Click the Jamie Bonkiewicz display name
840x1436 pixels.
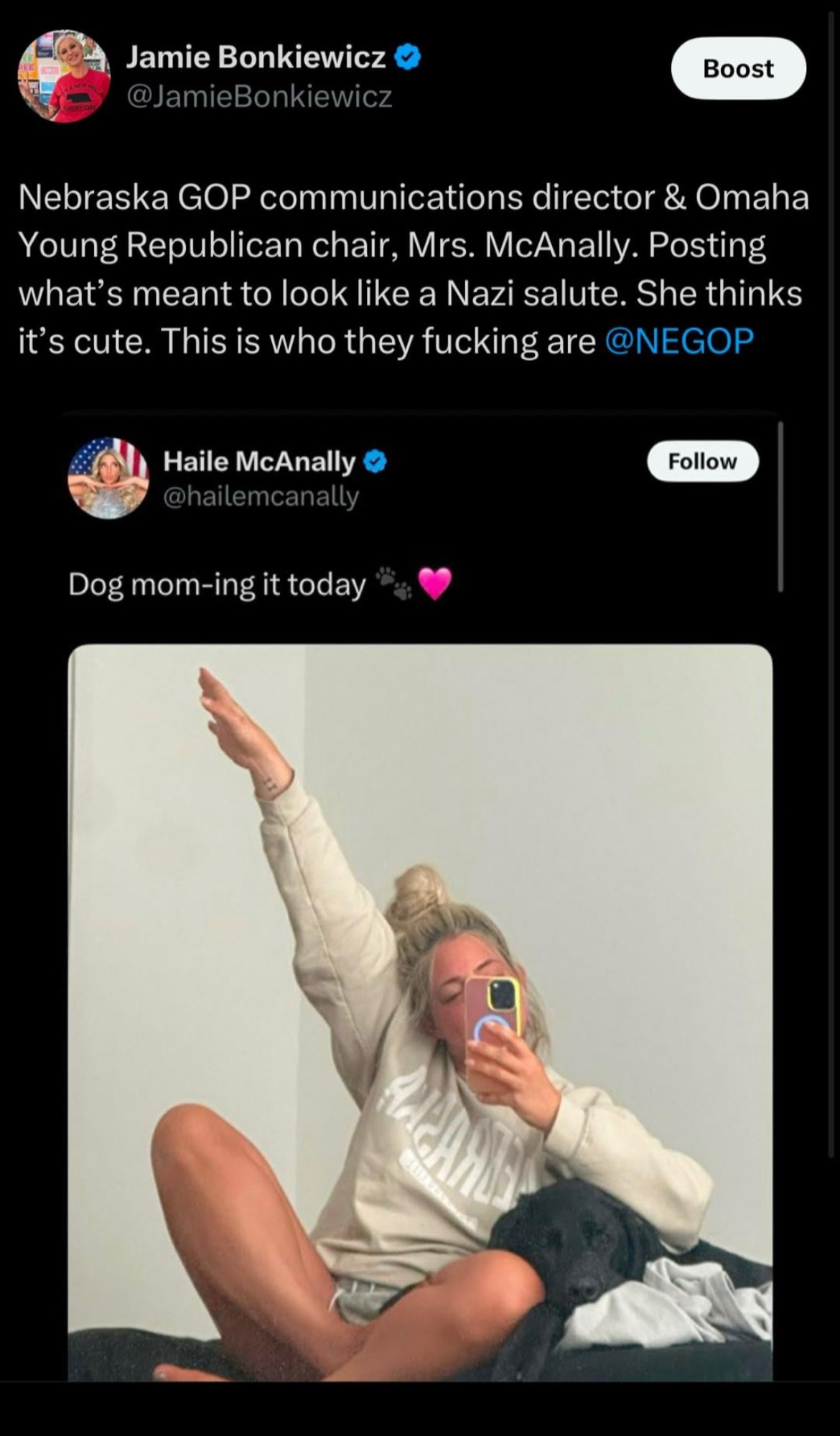(x=256, y=57)
